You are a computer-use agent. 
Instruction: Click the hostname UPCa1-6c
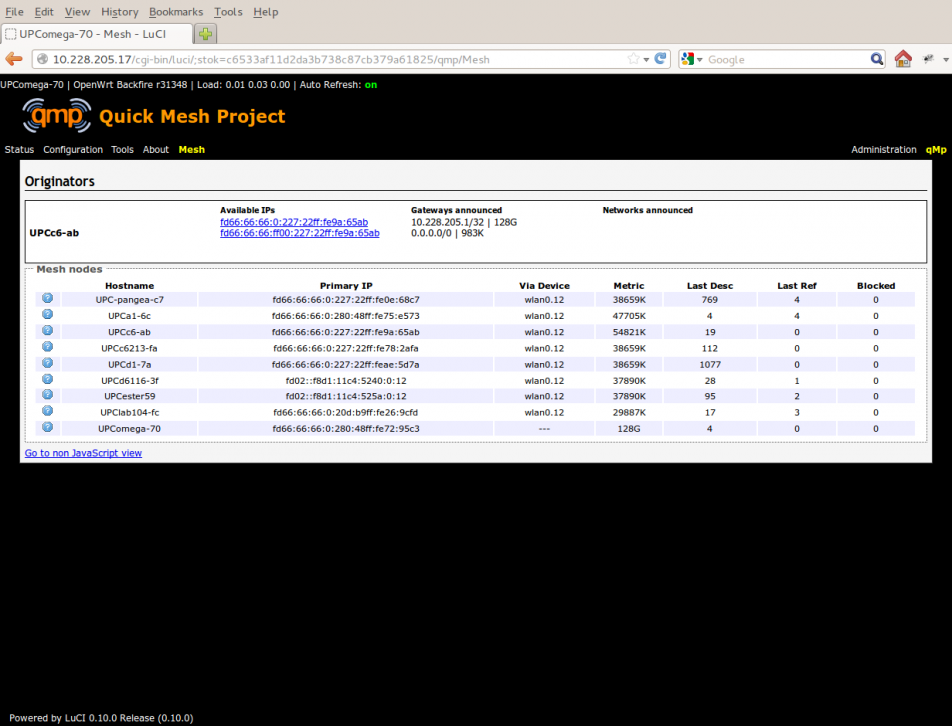click(x=129, y=316)
